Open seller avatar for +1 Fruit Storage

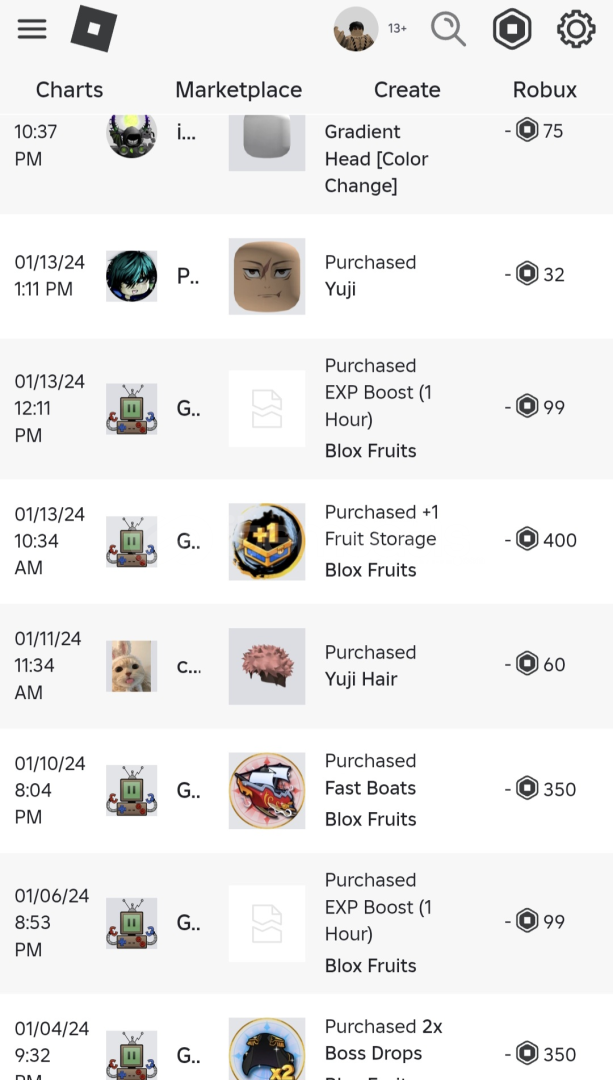[132, 541]
